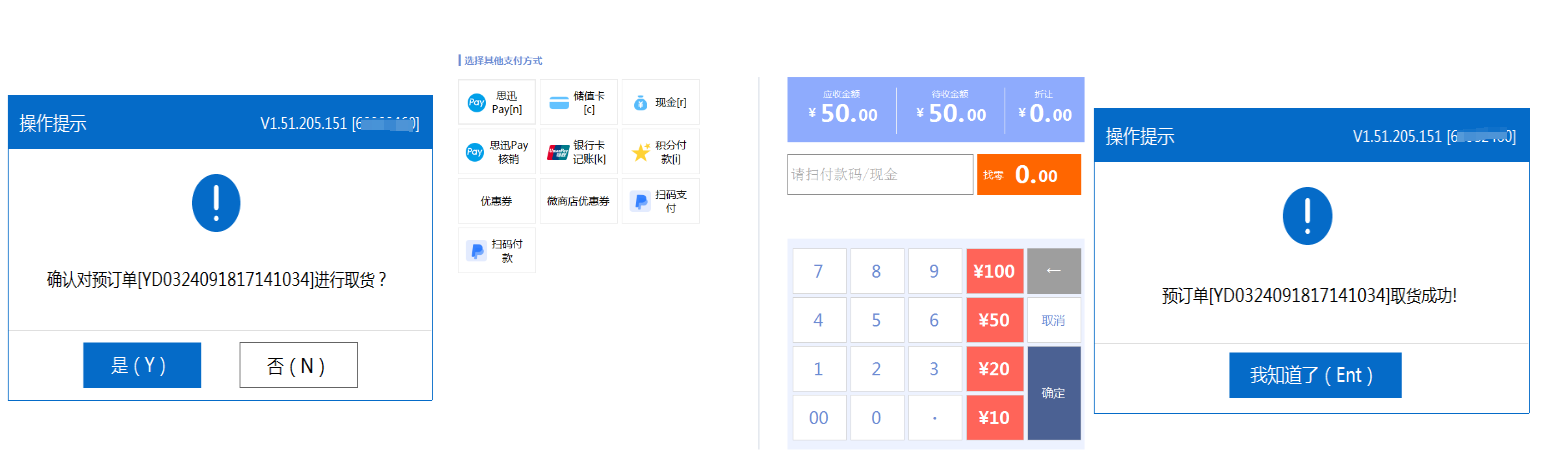Acknowledge with 我知道了(Ent) button
1546x470 pixels.
pos(1315,375)
